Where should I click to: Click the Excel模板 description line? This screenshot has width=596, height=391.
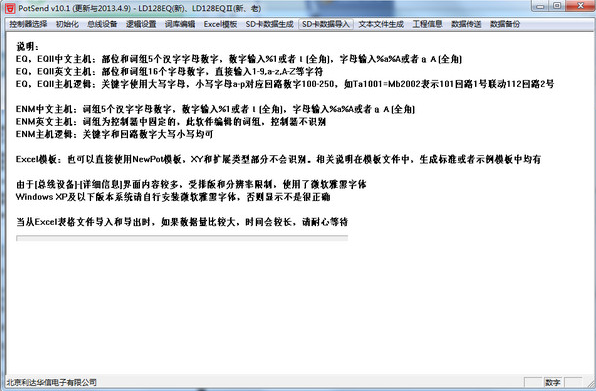278,159
